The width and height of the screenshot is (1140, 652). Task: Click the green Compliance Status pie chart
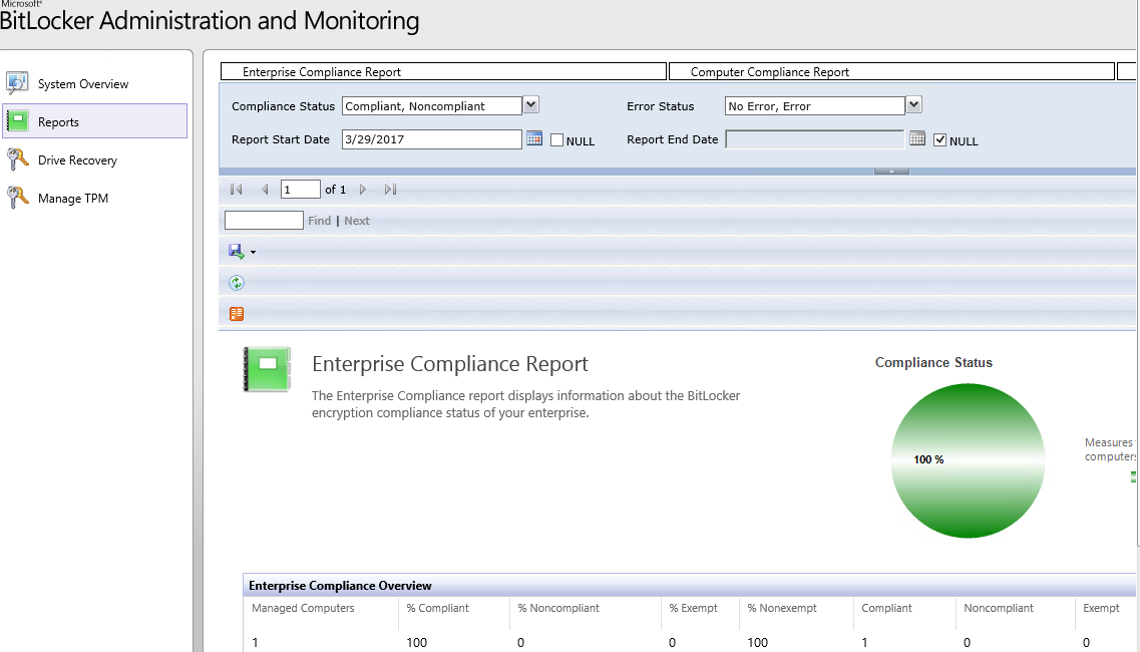(967, 461)
